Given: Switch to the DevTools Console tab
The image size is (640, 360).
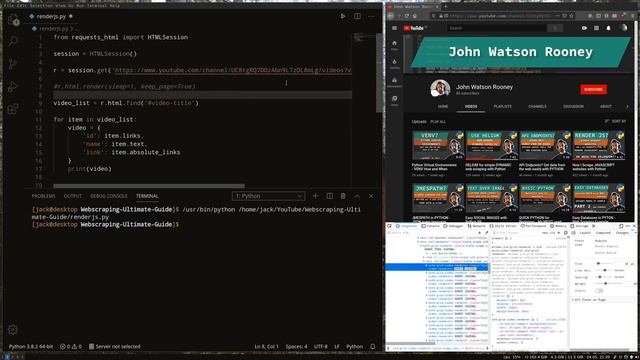Looking at the screenshot, I should 431,226.
